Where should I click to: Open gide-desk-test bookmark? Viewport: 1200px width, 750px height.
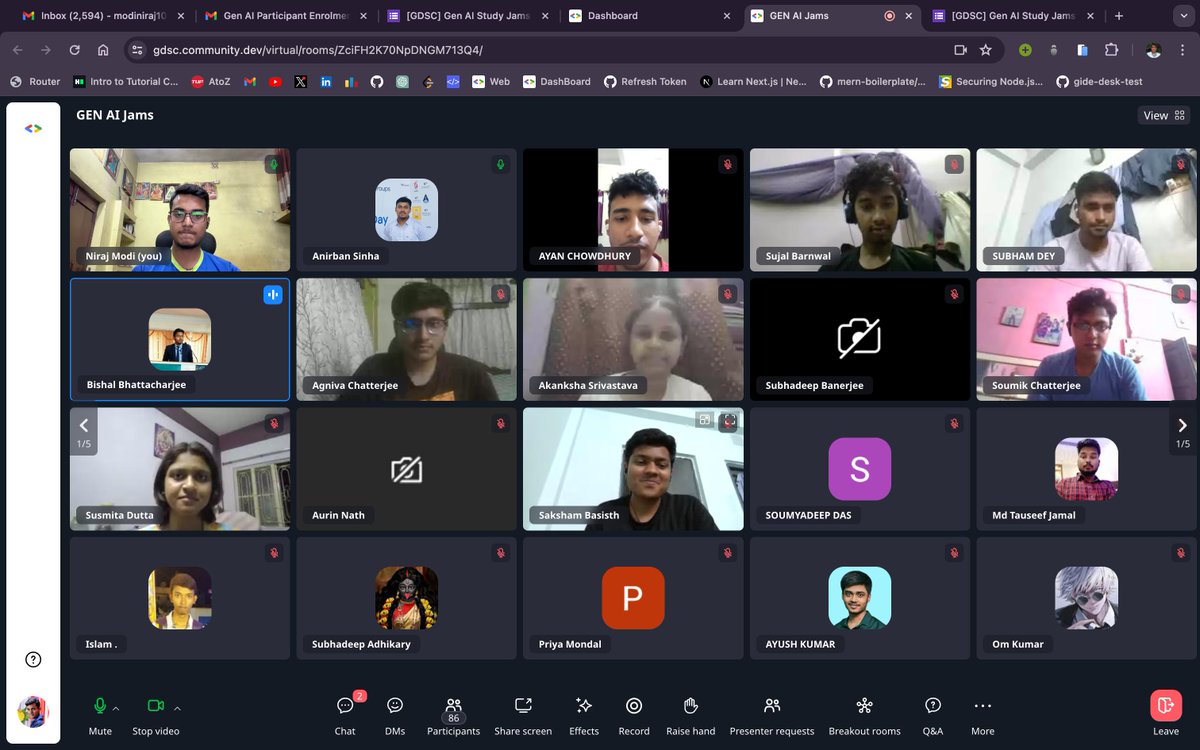click(1099, 82)
